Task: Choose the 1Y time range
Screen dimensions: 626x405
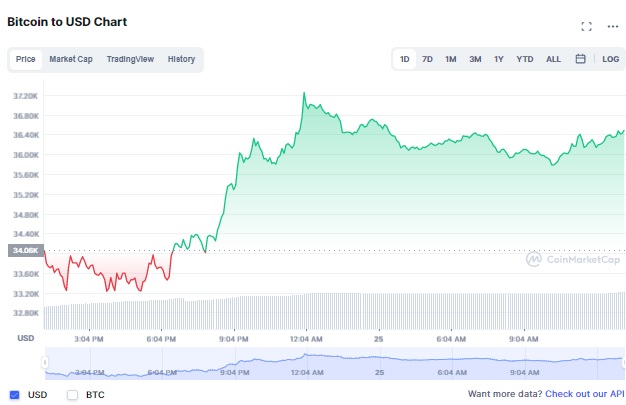Action: (x=498, y=59)
